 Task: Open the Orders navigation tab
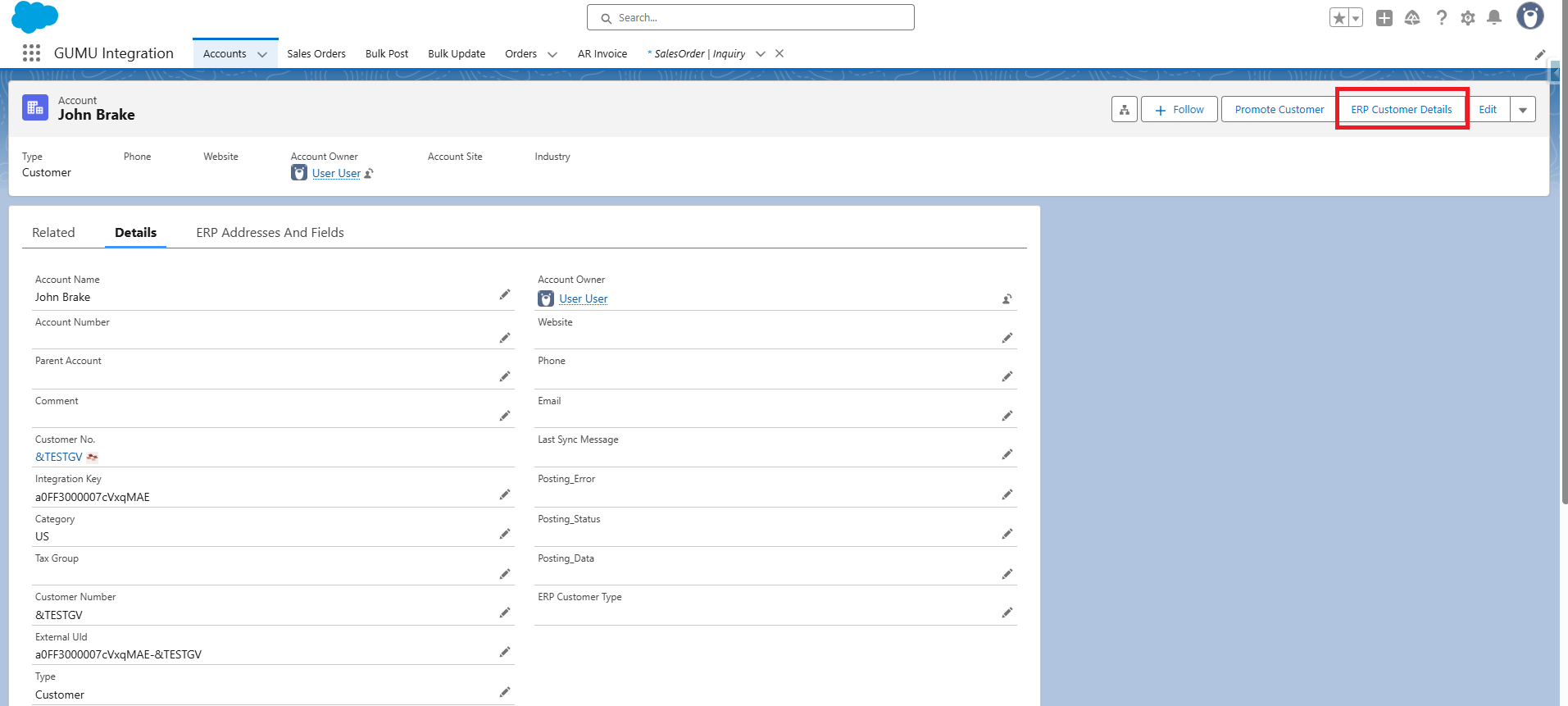point(521,54)
